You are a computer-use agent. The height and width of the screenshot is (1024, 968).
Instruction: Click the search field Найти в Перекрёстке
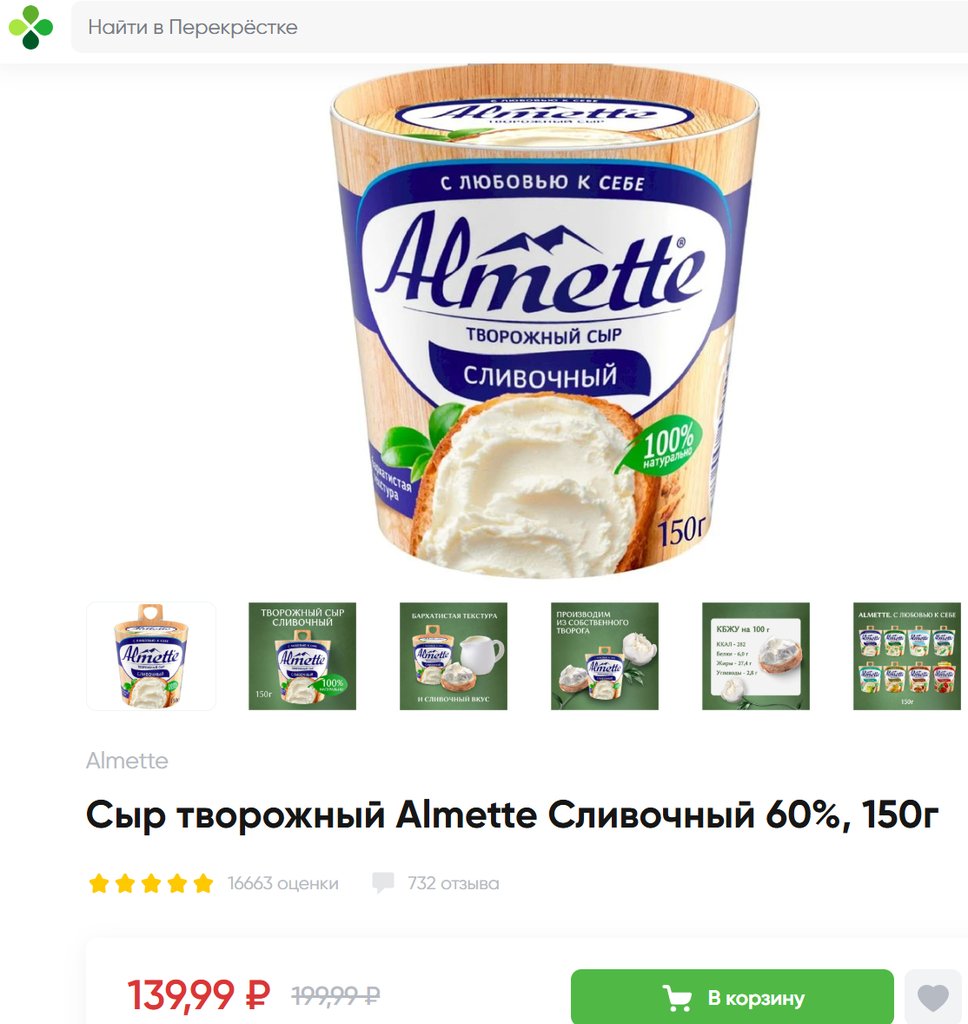click(519, 27)
